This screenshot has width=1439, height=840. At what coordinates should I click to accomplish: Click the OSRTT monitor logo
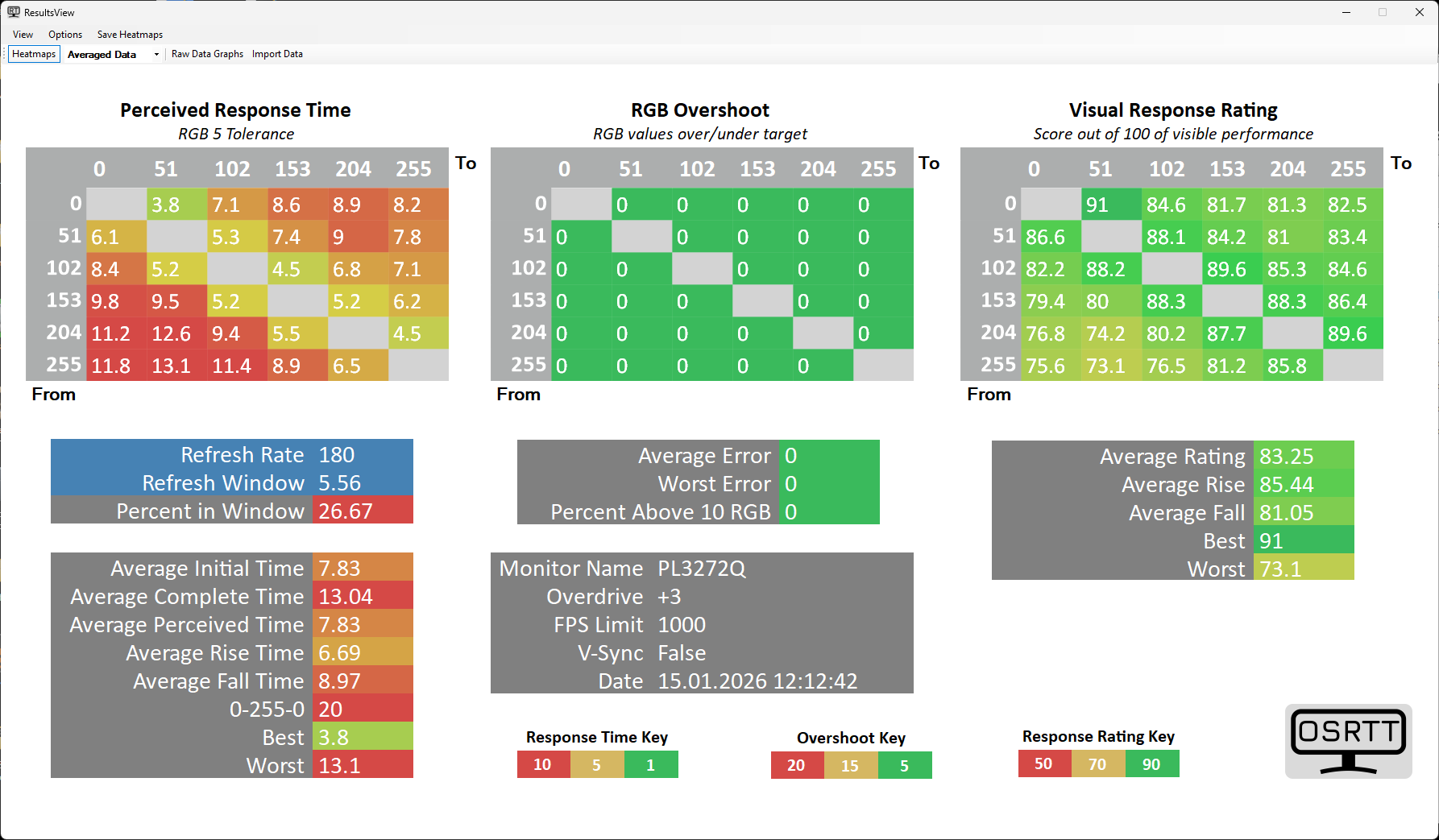coord(1348,741)
